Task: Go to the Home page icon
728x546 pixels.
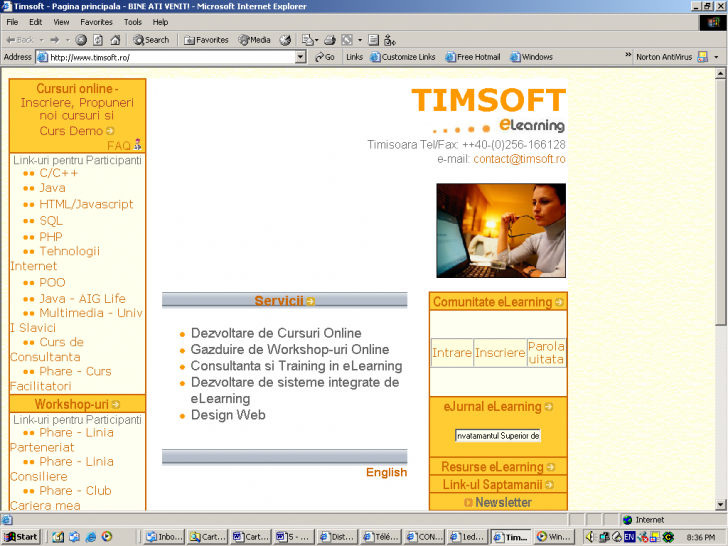Action: tap(114, 40)
